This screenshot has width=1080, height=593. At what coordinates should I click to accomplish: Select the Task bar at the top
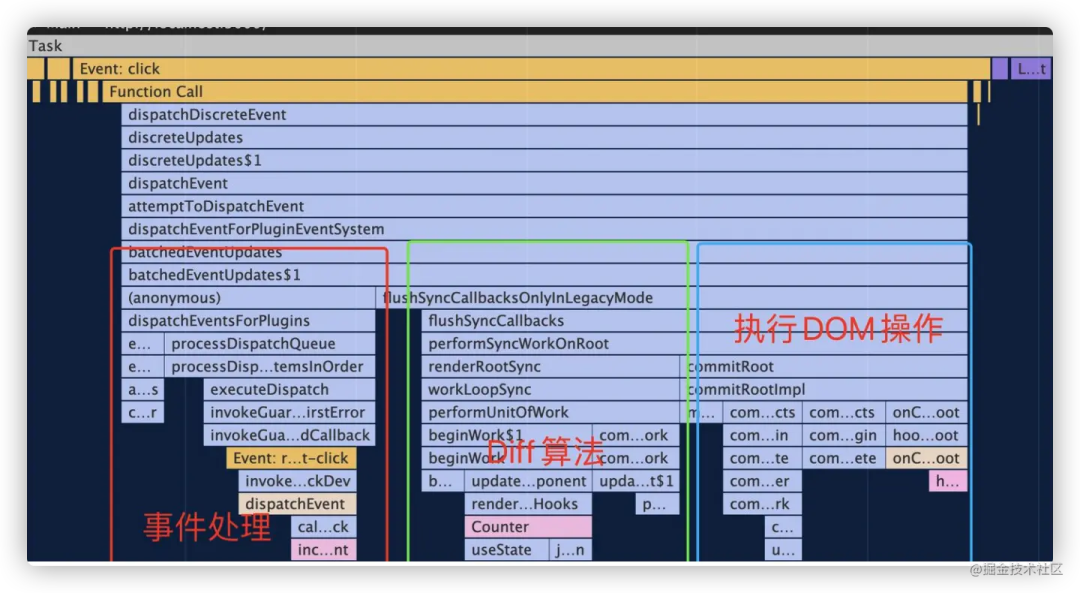coord(539,45)
